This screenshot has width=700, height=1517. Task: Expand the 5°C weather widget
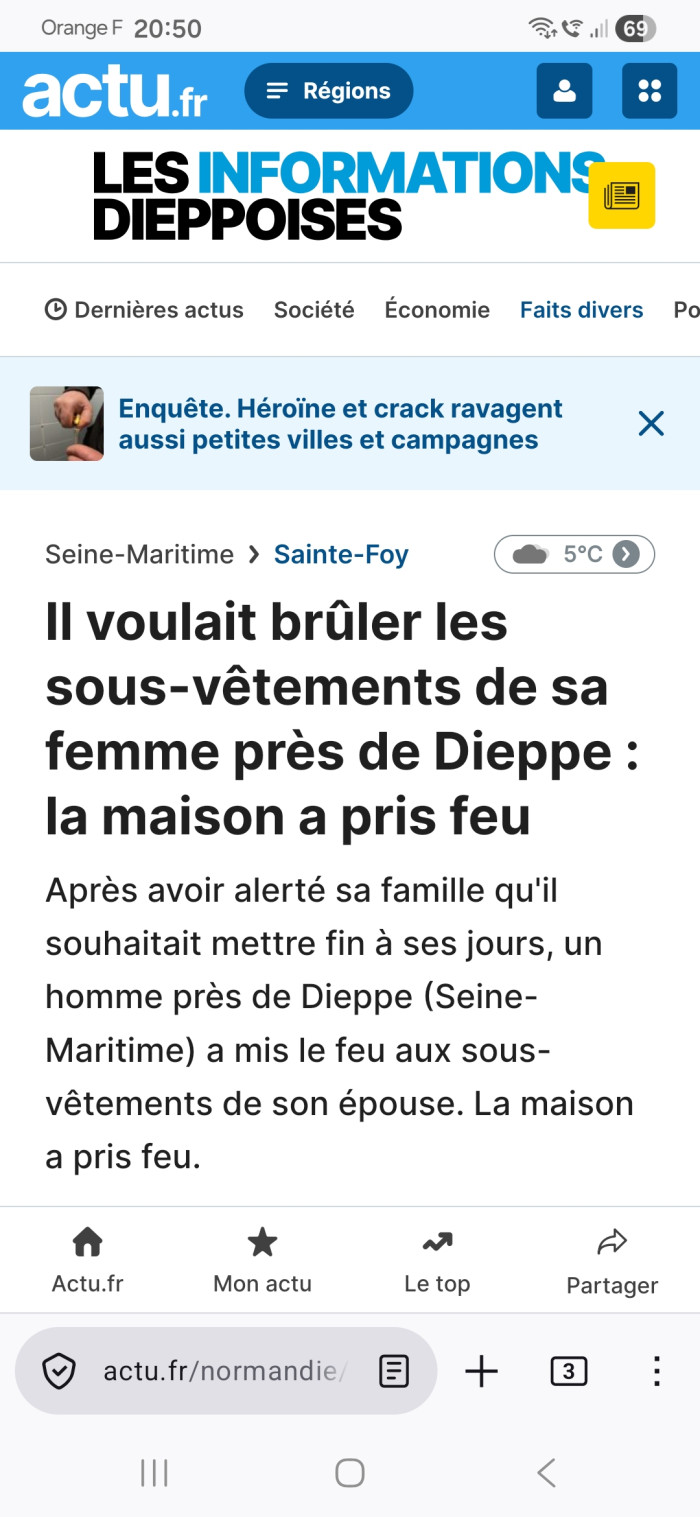574,554
